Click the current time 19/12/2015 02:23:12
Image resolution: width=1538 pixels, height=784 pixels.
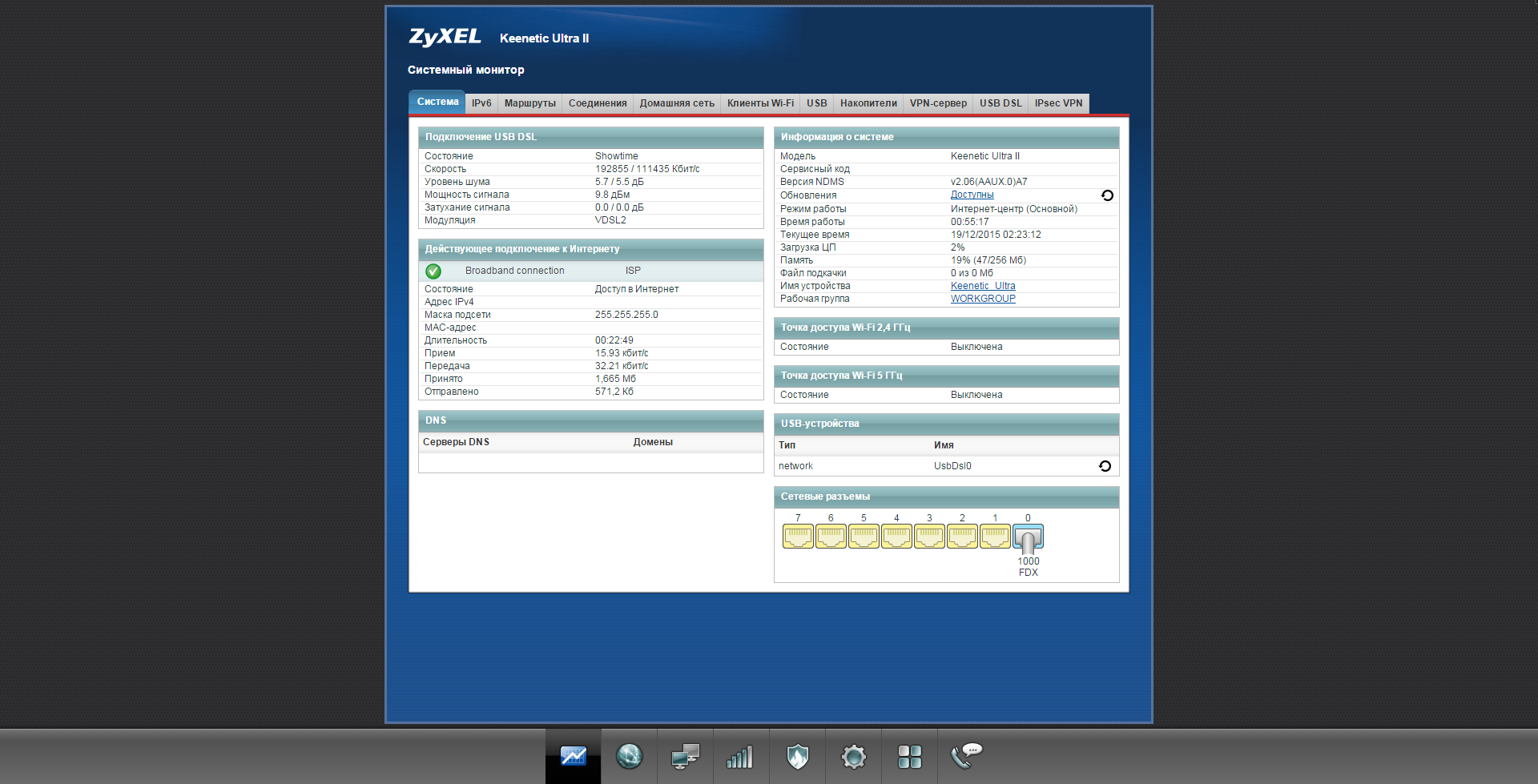point(996,235)
